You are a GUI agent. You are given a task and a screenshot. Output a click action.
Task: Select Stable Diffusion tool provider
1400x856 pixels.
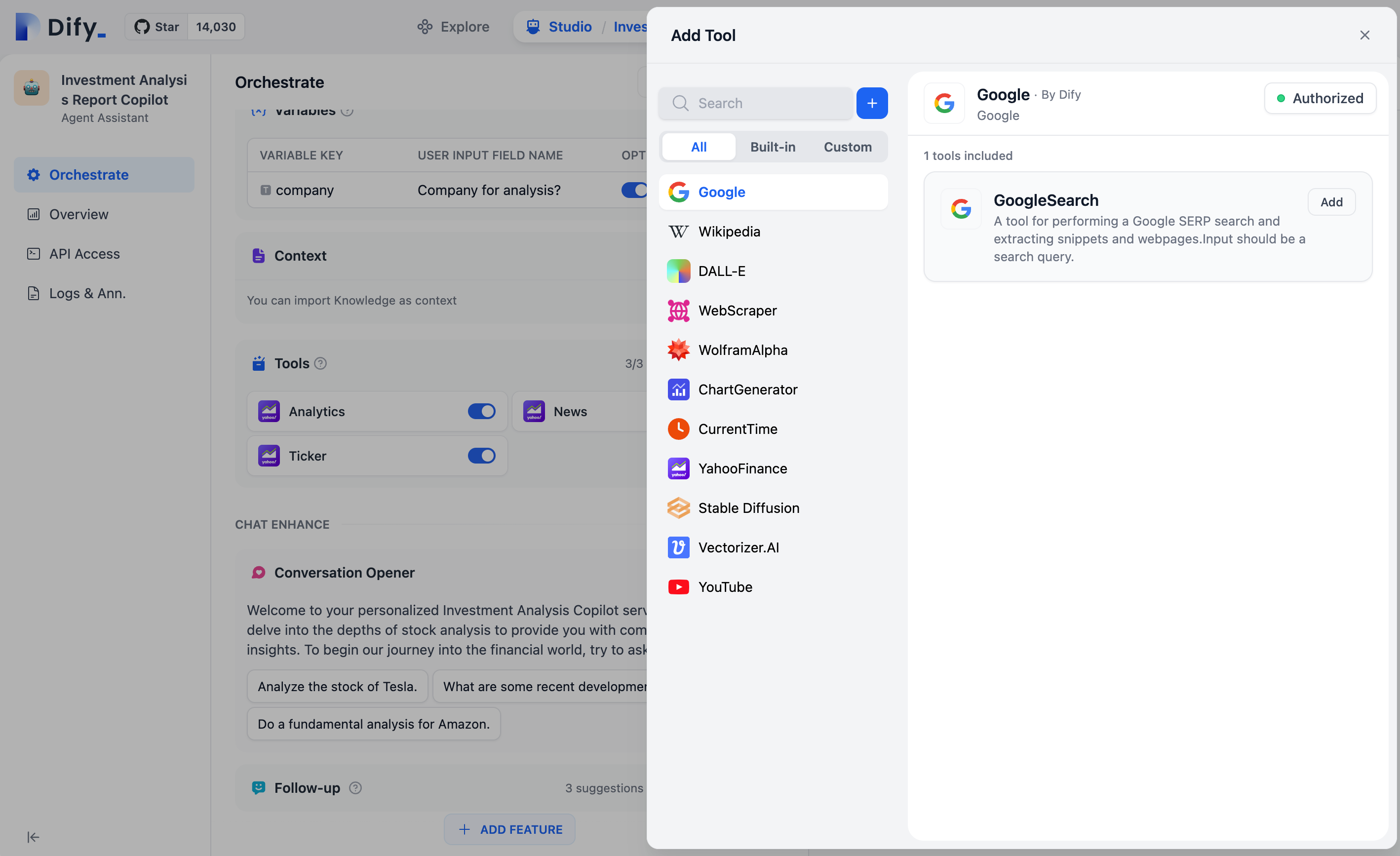tap(748, 508)
